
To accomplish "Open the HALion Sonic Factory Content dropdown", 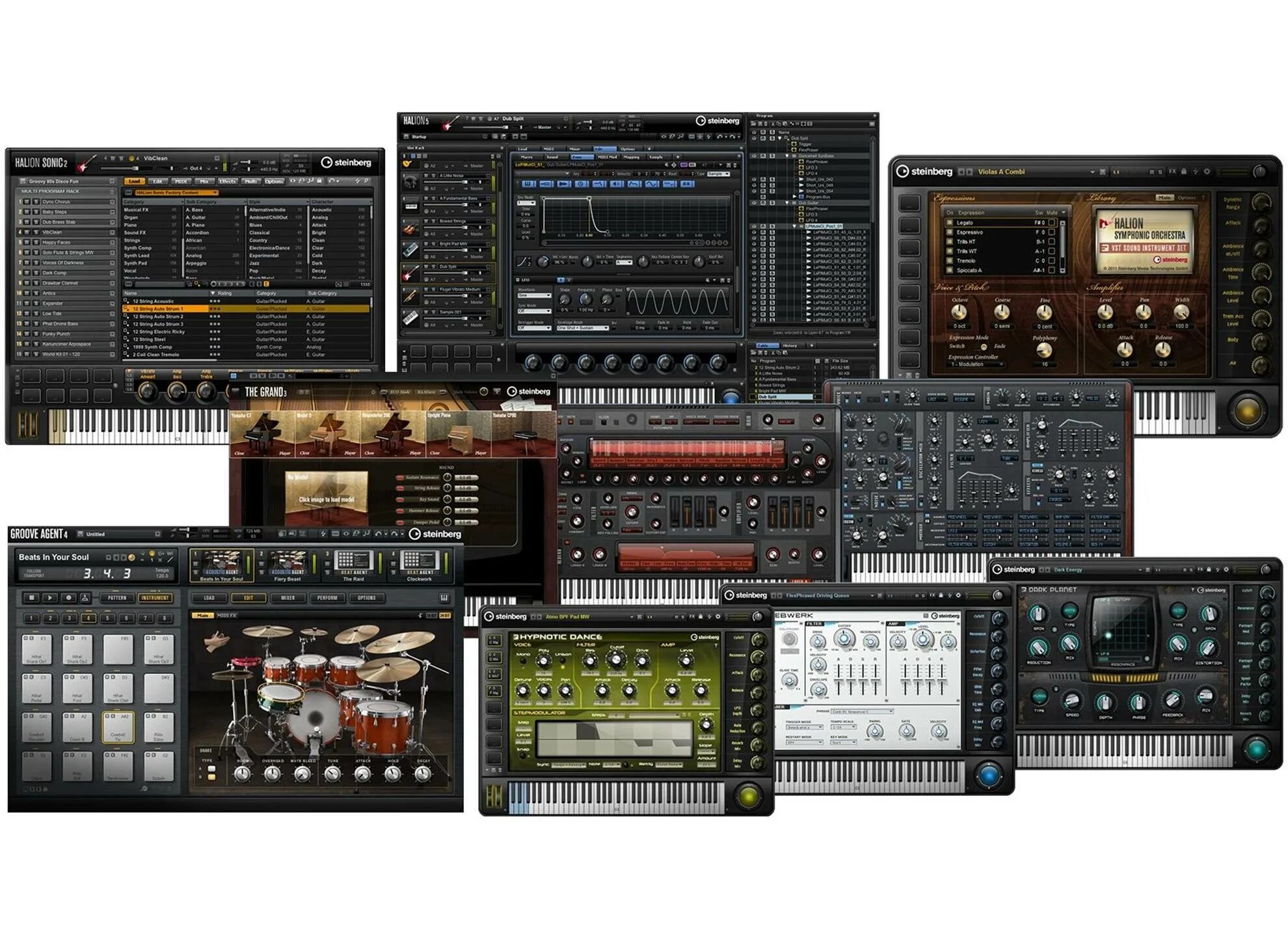I will pos(178,193).
